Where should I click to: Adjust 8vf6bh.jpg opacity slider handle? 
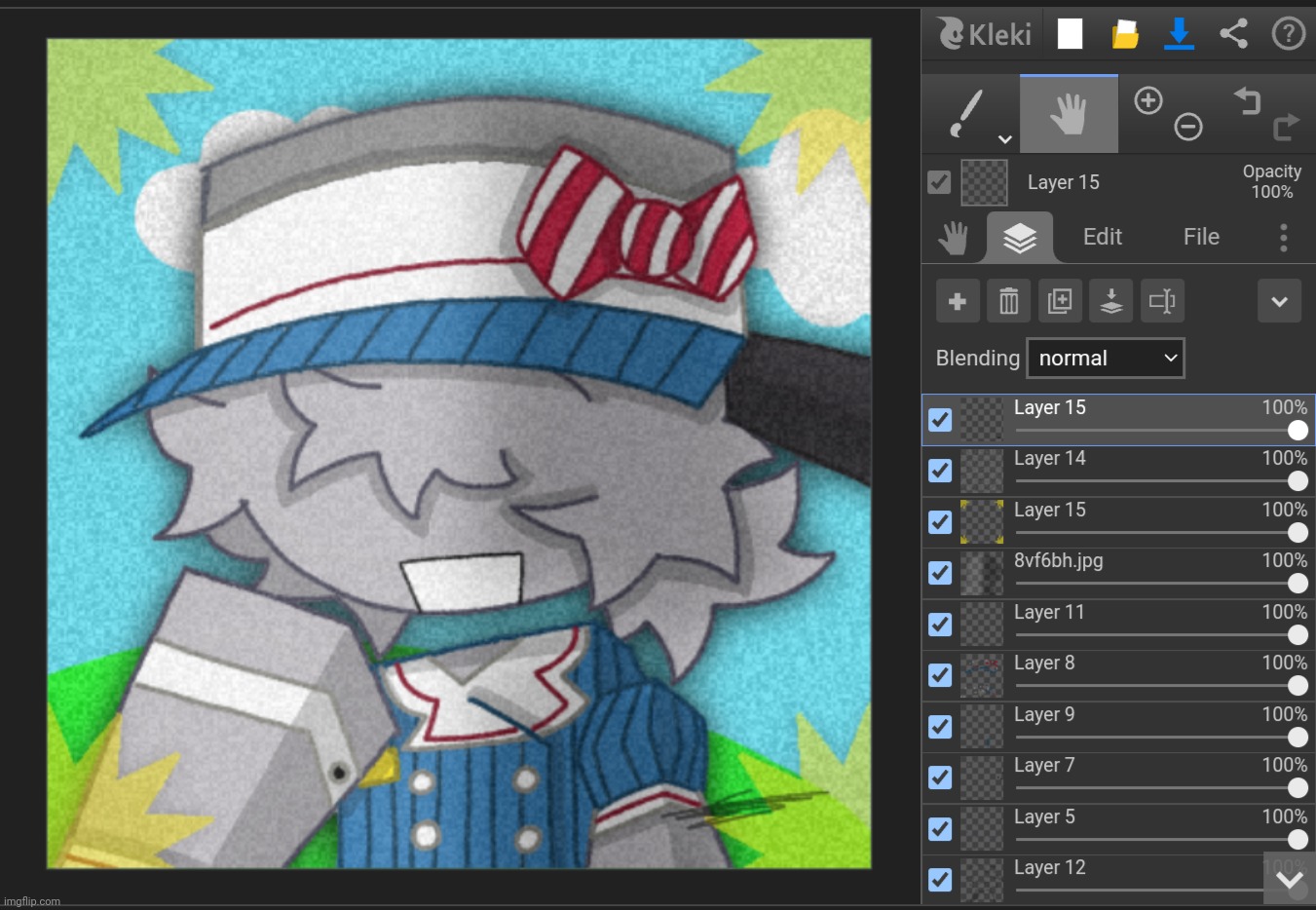coord(1297,584)
